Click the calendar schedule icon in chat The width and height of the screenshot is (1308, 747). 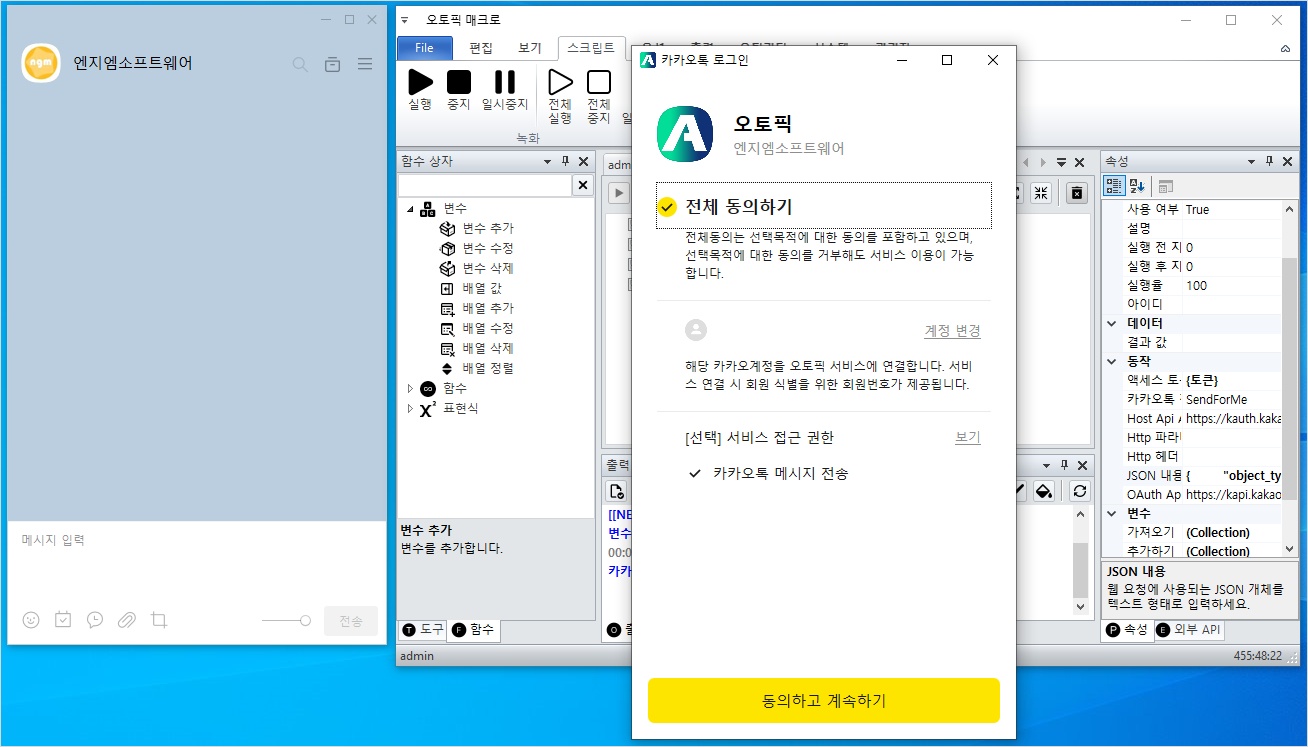(63, 620)
